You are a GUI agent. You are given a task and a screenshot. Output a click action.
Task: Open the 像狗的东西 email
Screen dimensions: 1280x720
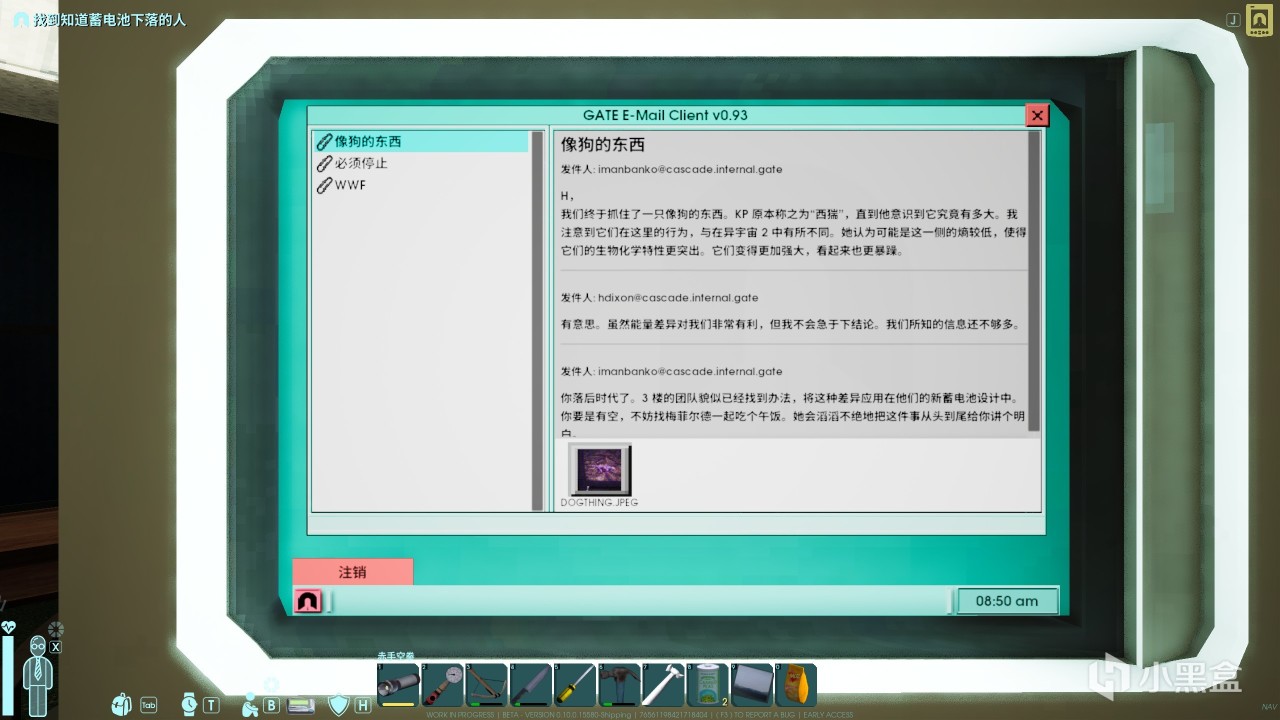pos(421,142)
